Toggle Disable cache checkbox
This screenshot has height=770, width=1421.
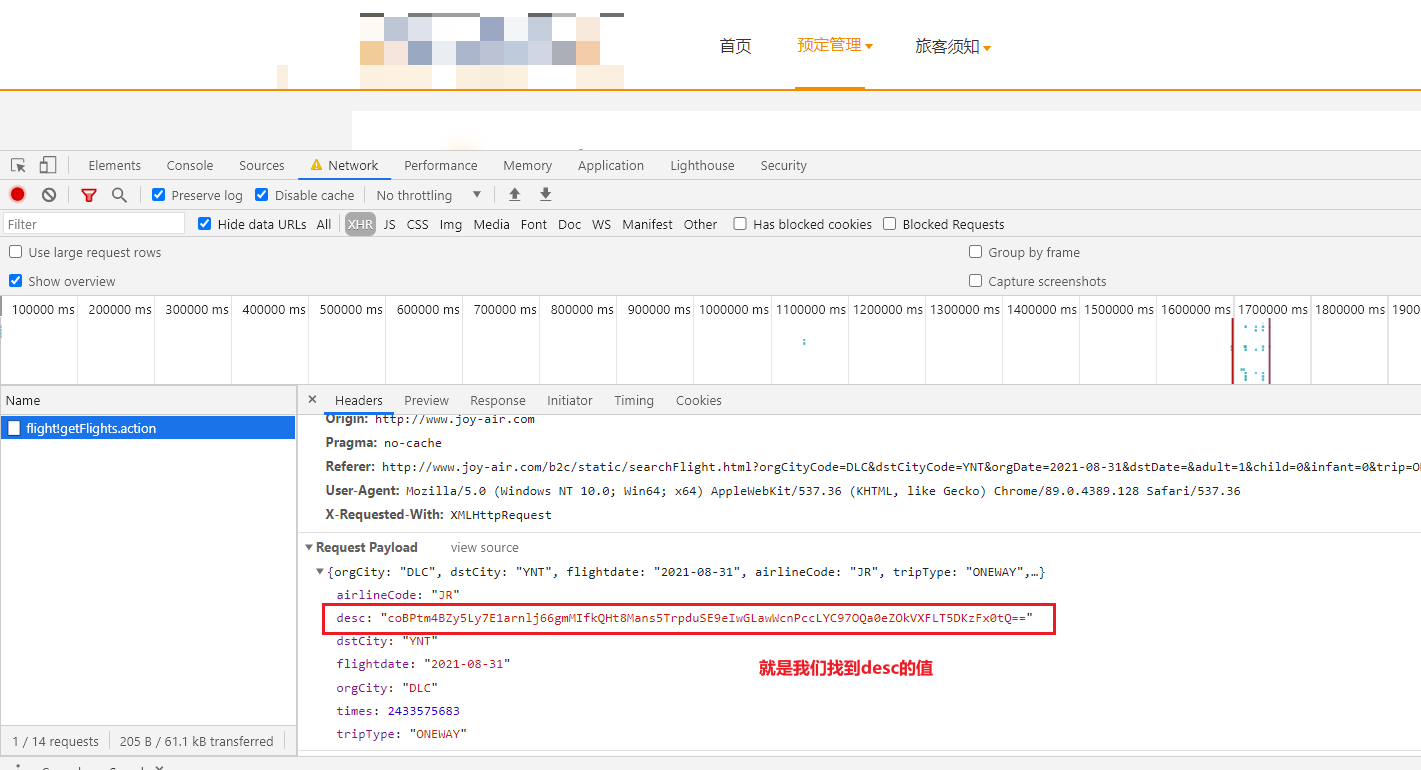pos(262,195)
